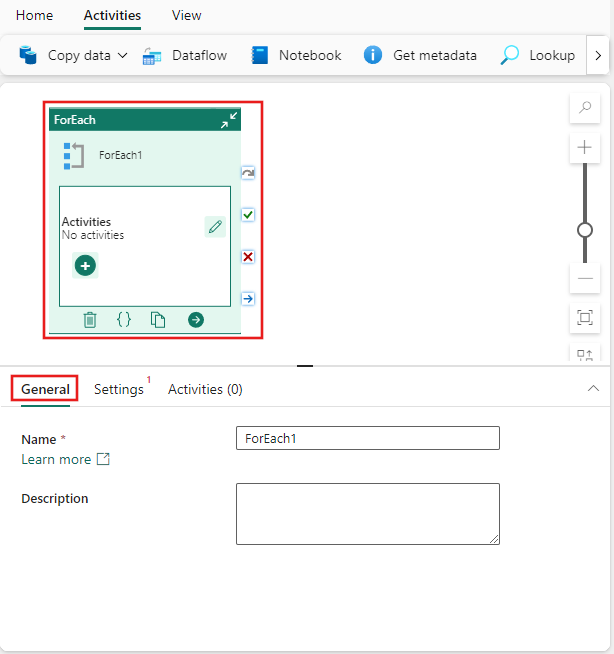Click the ForEach green title bar
This screenshot has width=614, height=654.
click(145, 120)
